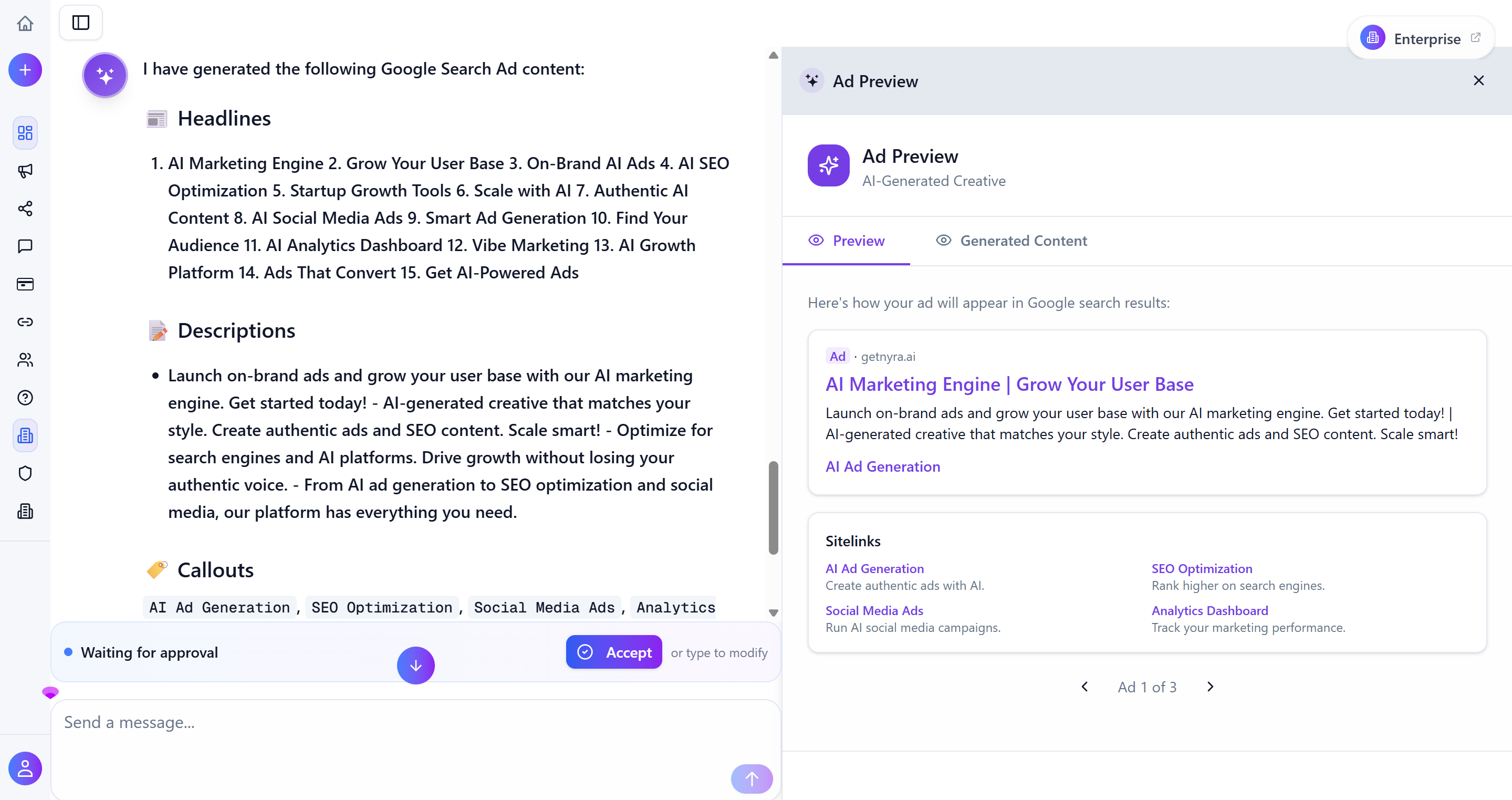Click the share nodes icon in sidebar

[25, 209]
